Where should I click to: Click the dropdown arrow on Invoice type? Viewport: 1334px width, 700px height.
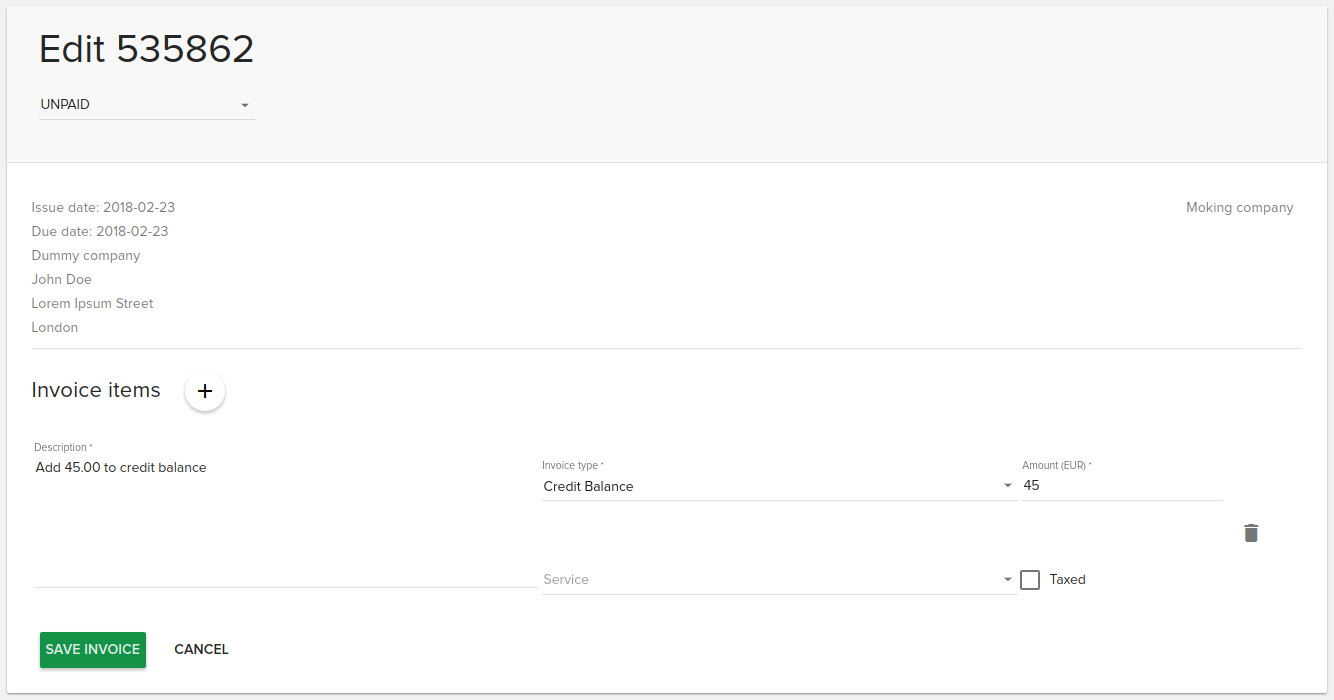(1008, 485)
